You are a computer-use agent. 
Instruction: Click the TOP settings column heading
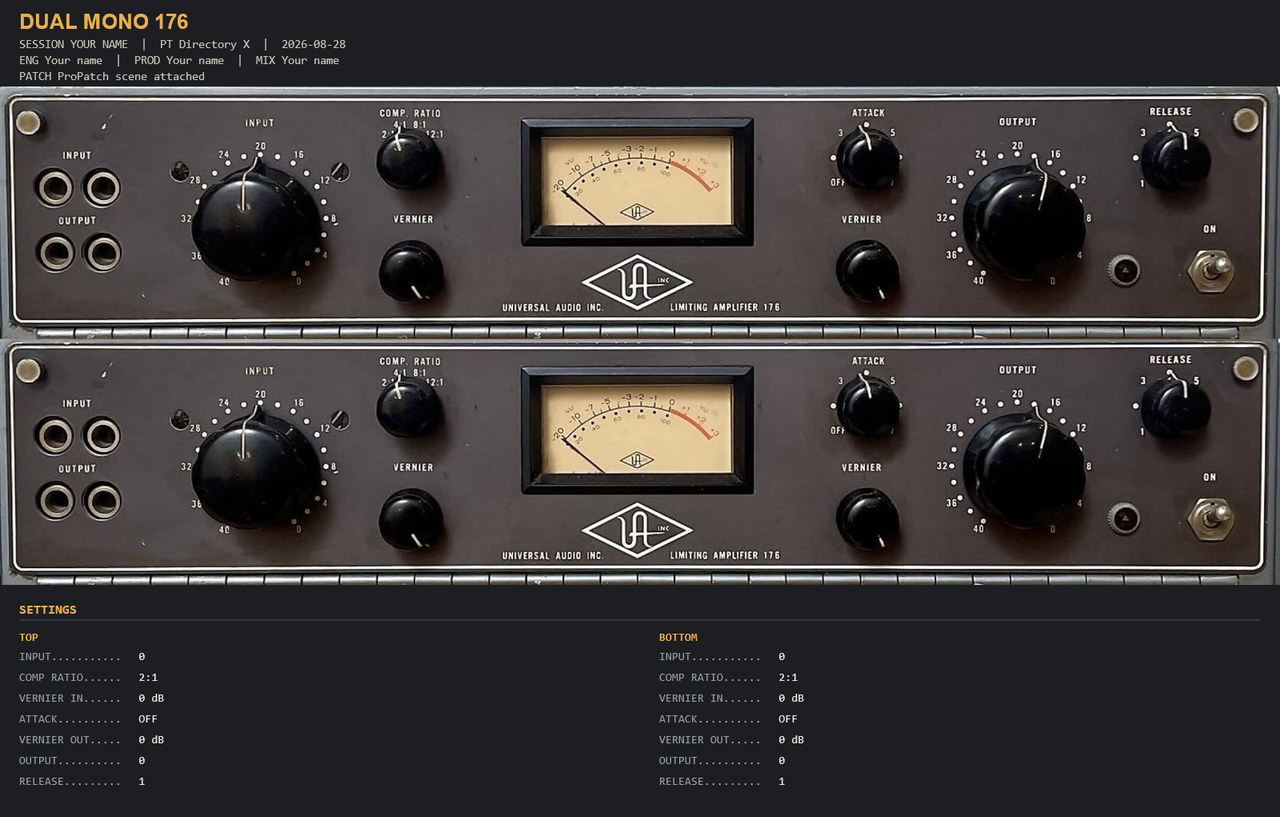point(29,637)
